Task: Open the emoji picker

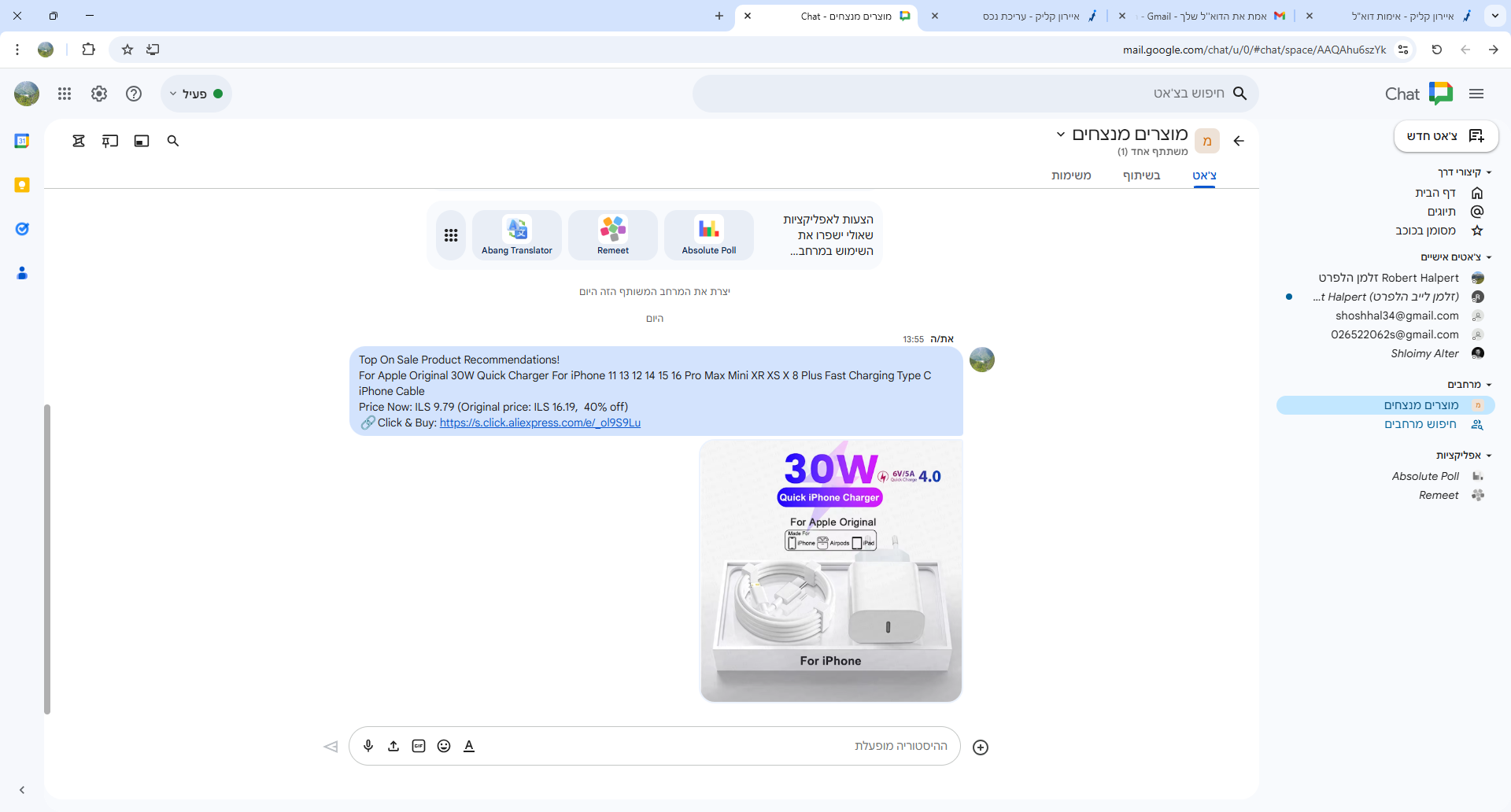Action: [x=444, y=746]
